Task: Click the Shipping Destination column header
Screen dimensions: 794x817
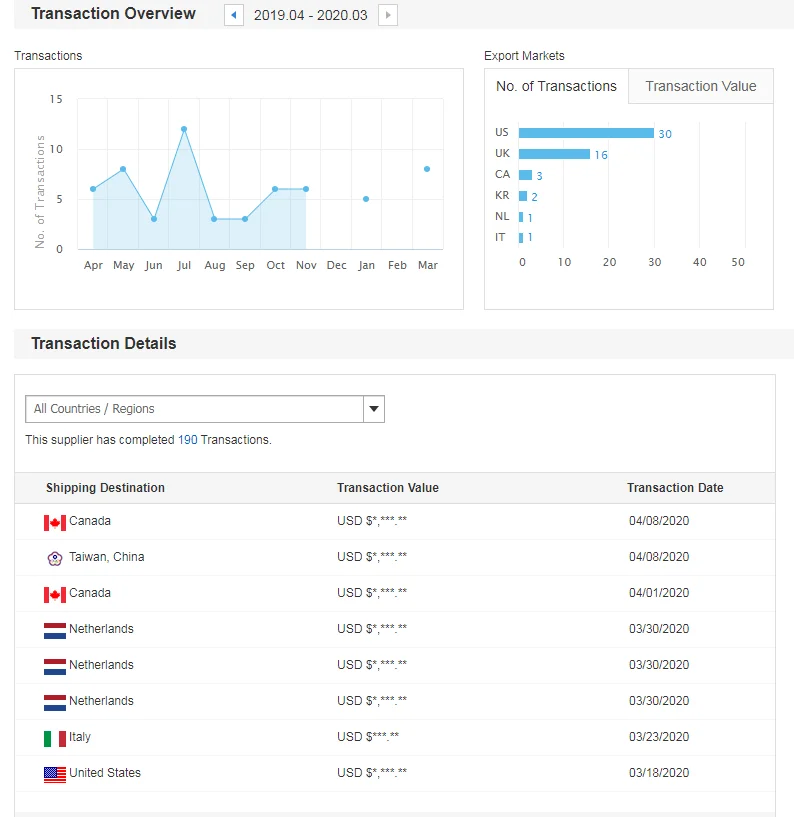Action: click(x=105, y=488)
